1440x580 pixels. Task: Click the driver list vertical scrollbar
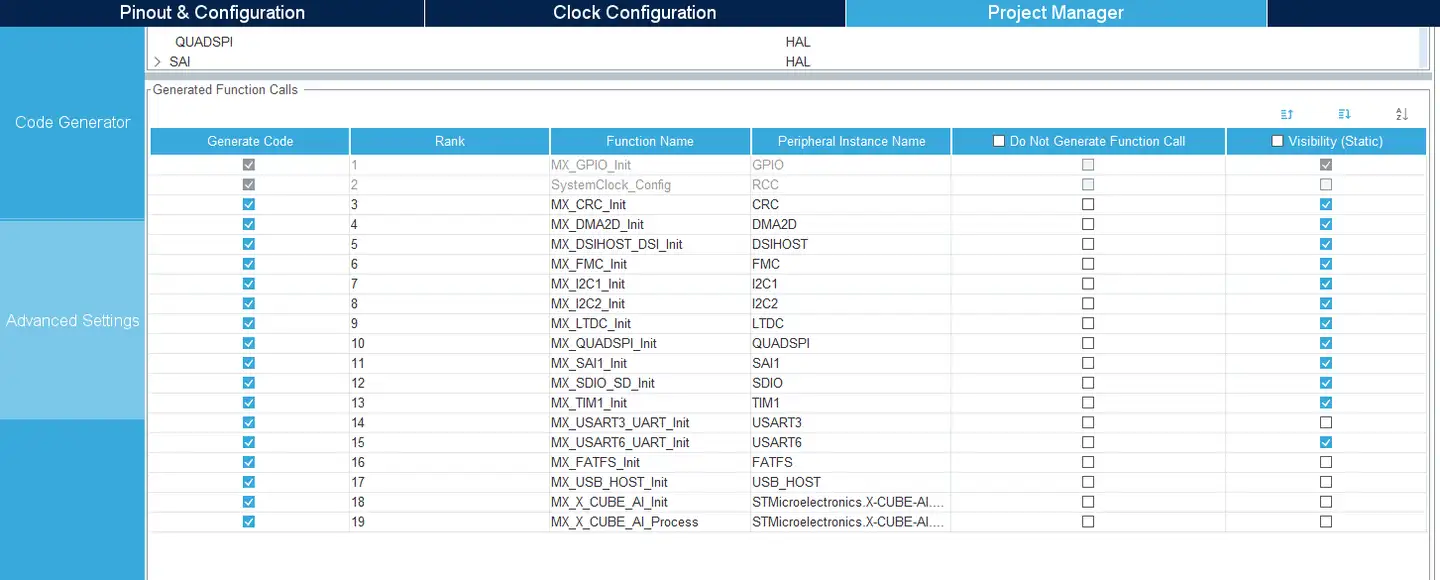point(1424,48)
